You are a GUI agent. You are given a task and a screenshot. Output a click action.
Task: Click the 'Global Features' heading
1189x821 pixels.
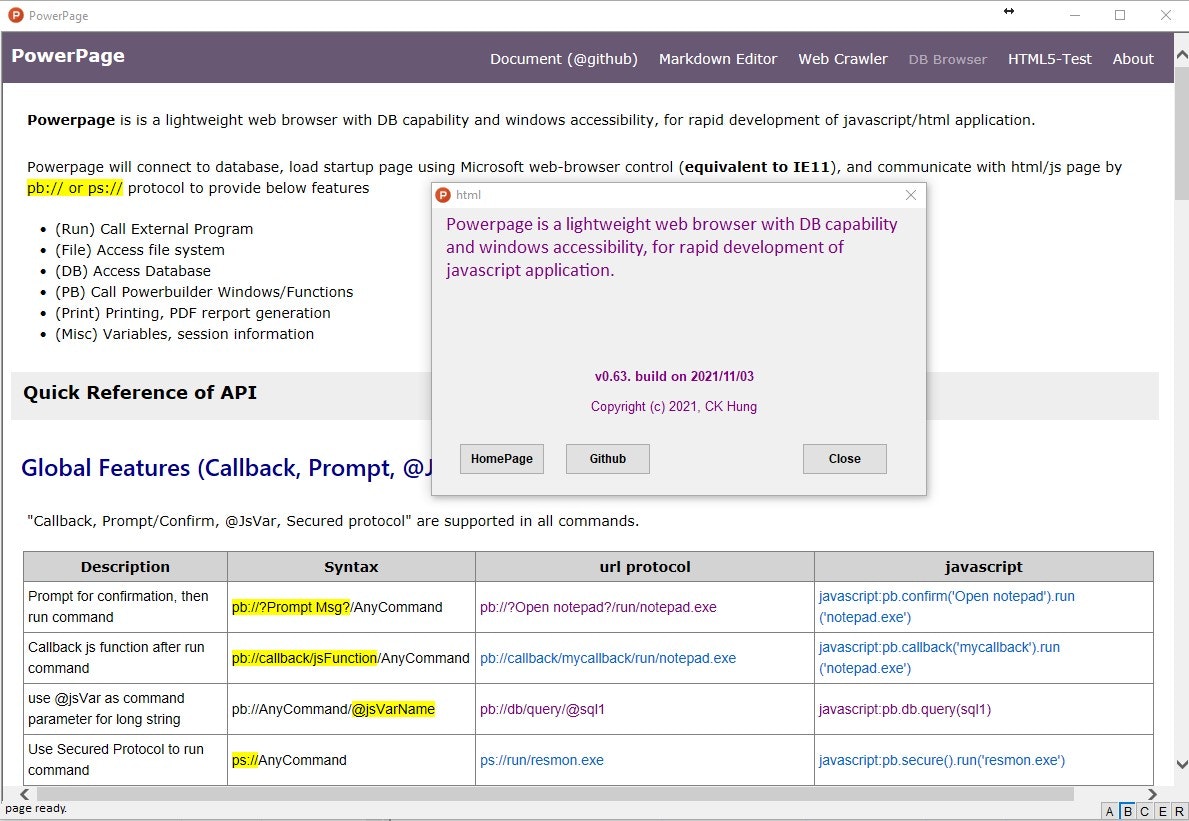click(x=226, y=468)
